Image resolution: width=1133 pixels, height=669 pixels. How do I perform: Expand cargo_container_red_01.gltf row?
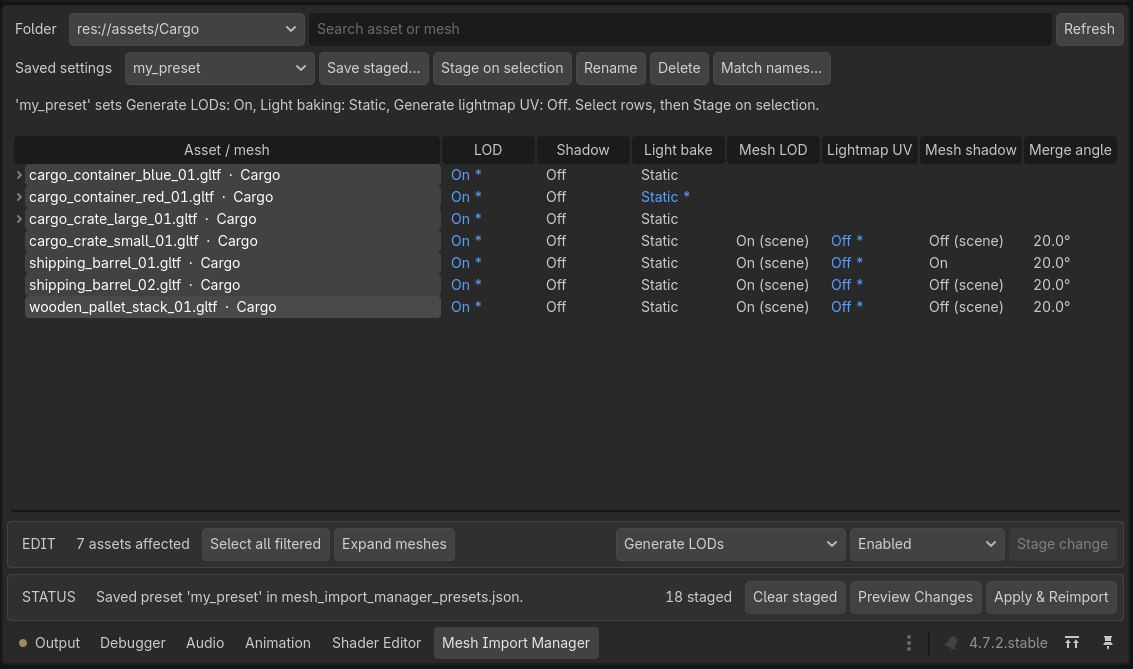pyautogui.click(x=19, y=197)
